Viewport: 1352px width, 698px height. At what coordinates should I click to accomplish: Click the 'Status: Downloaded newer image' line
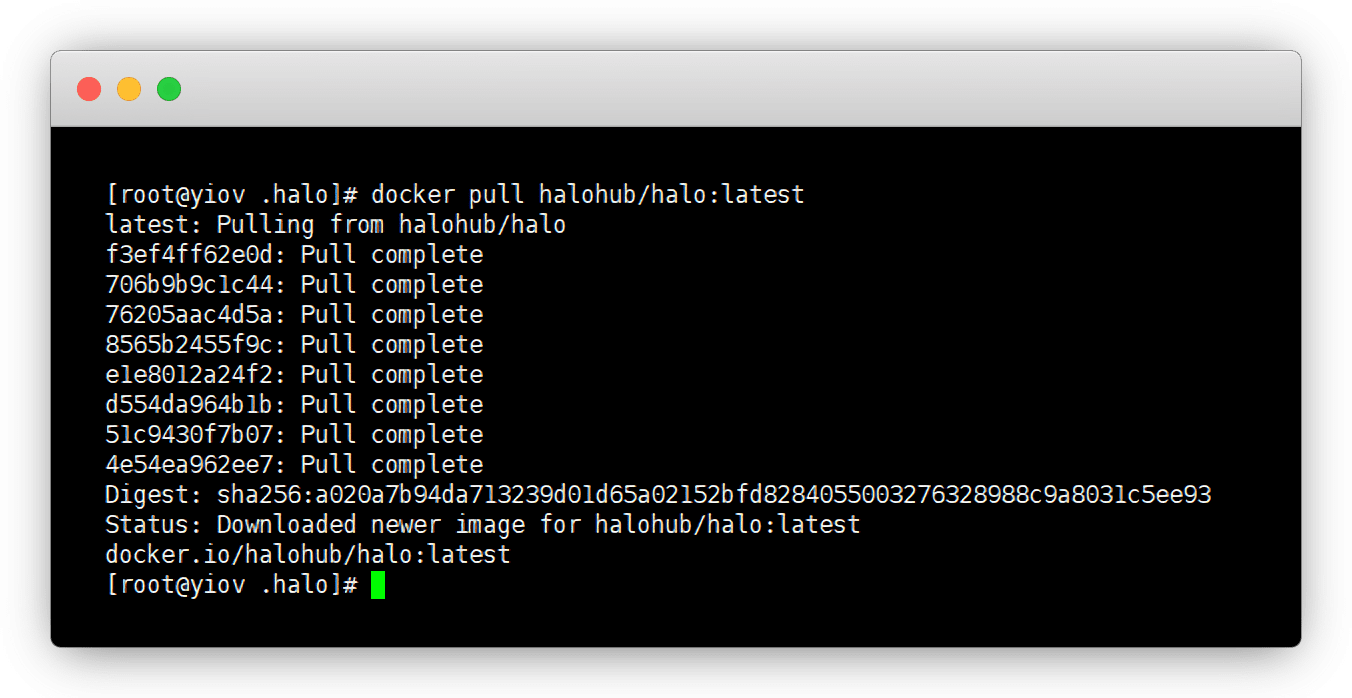(x=482, y=524)
